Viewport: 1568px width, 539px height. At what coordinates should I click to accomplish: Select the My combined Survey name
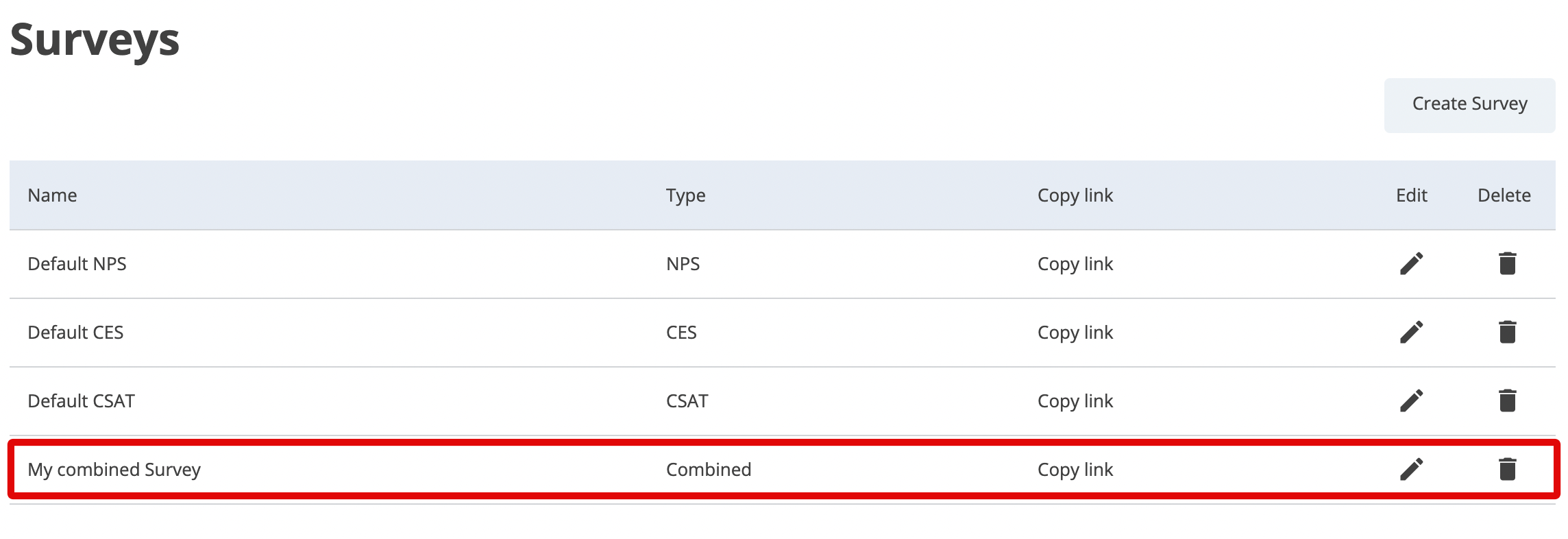tap(114, 470)
